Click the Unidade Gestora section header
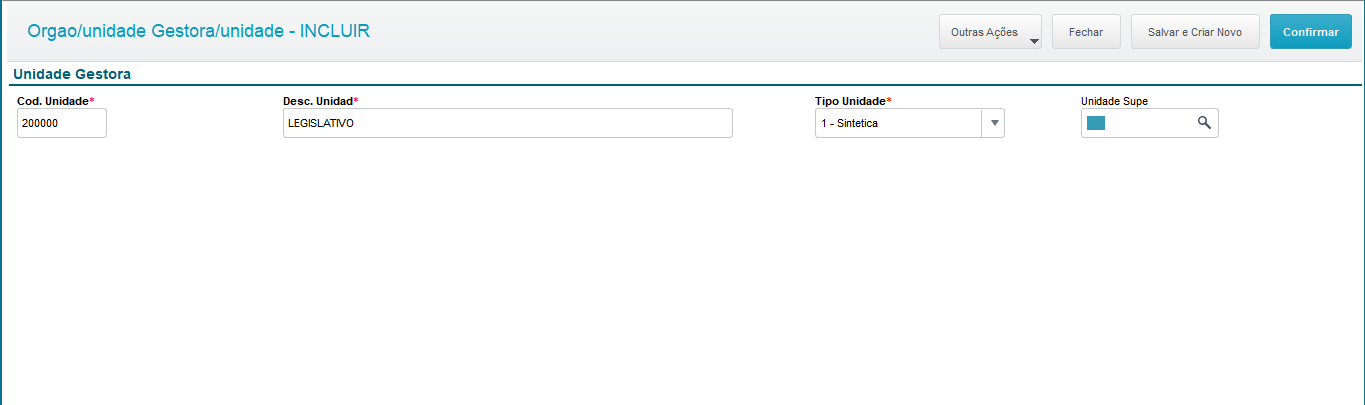Image resolution: width=1365 pixels, height=405 pixels. (72, 74)
